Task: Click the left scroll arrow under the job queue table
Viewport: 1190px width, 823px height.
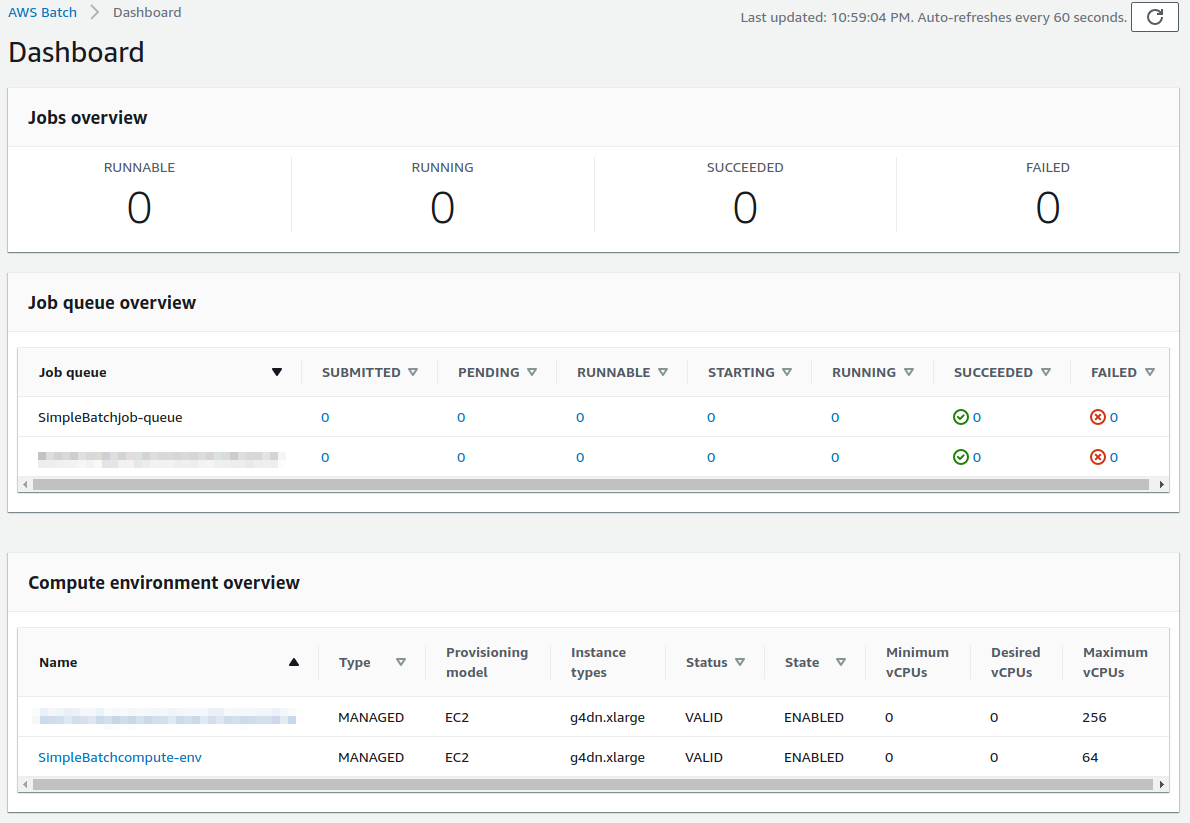Action: (x=23, y=483)
